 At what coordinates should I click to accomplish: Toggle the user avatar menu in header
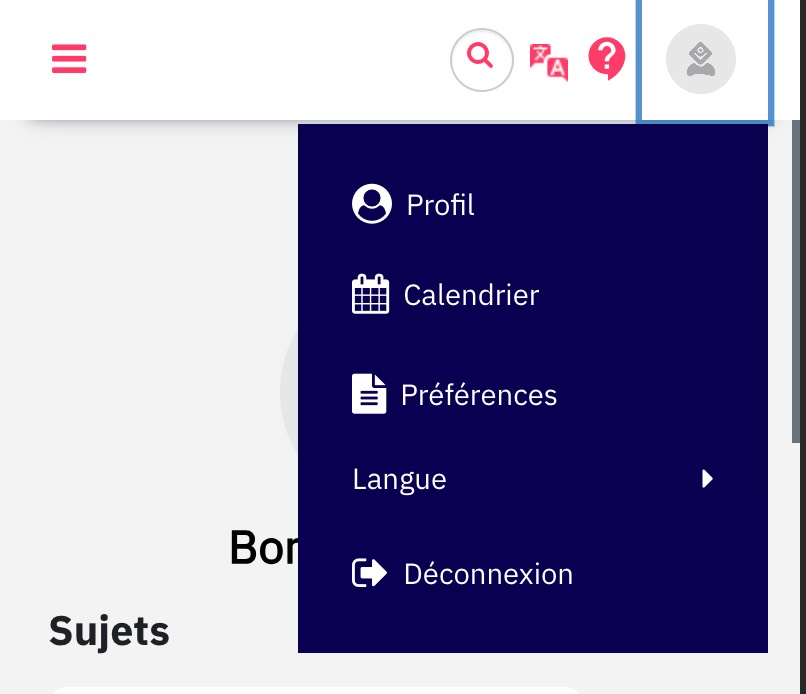701,59
